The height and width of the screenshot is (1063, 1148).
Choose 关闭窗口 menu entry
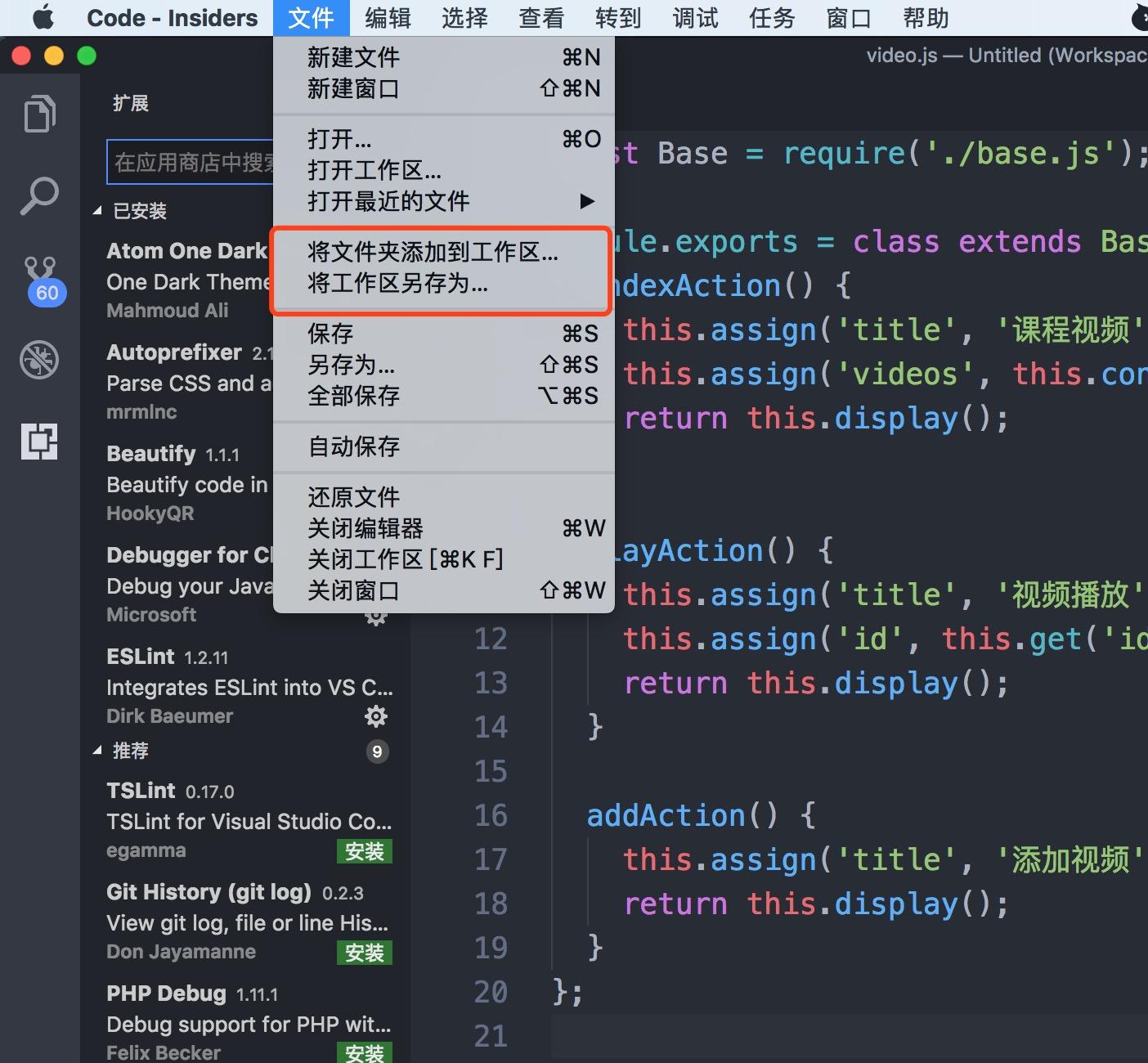[x=444, y=590]
